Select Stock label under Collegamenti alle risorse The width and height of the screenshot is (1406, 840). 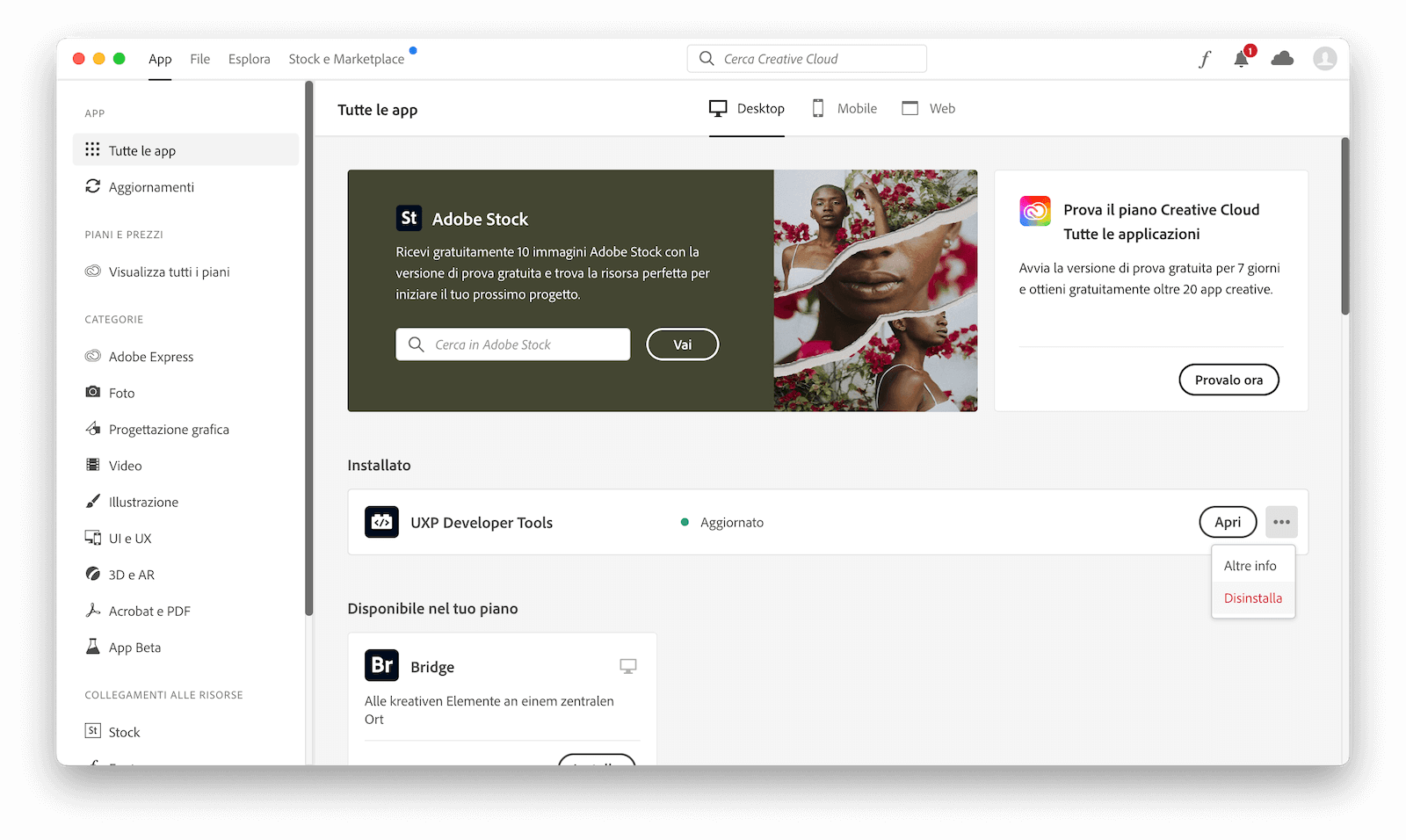click(x=125, y=732)
